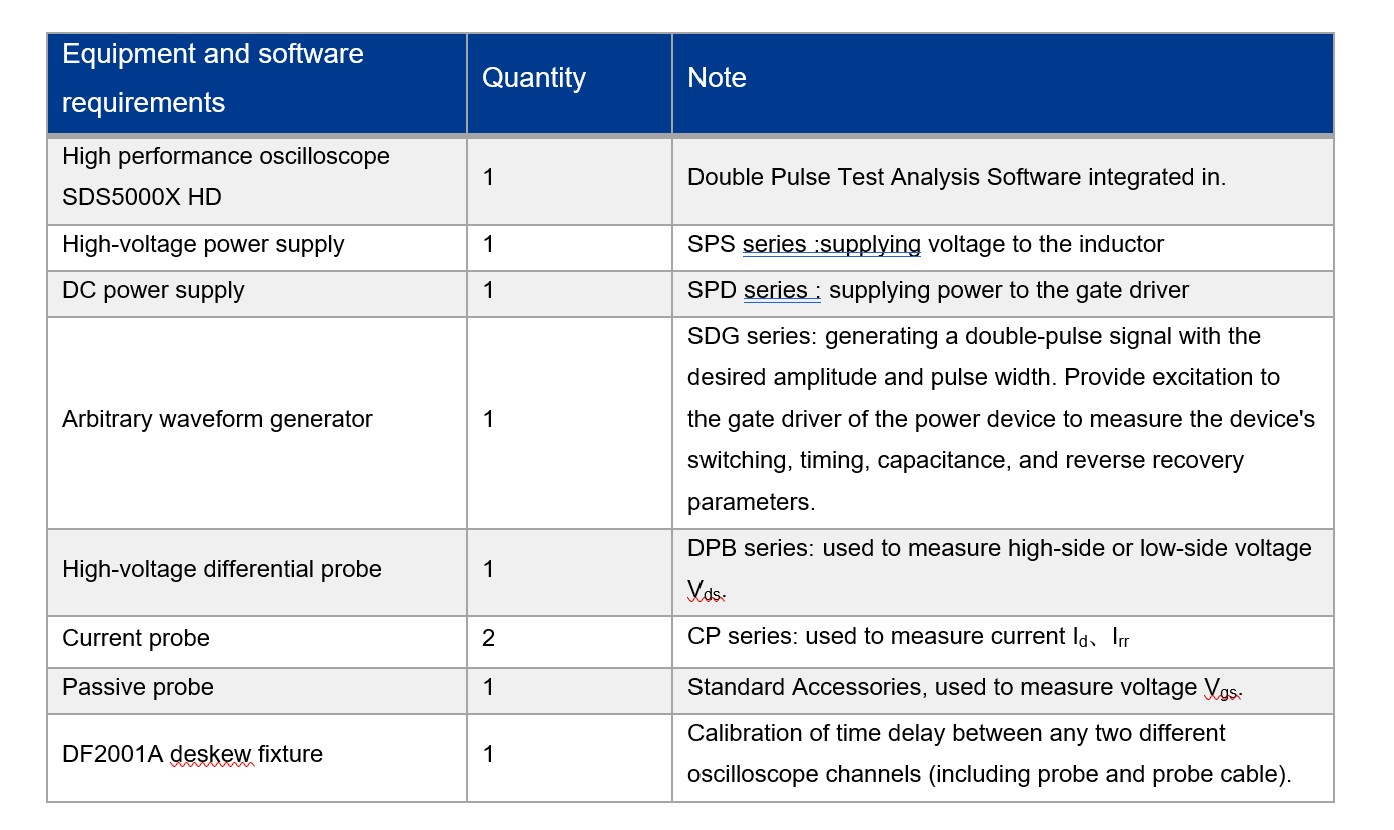Click the 'SDG series' note paragraph
The width and height of the screenshot is (1394, 830).
click(1000, 419)
